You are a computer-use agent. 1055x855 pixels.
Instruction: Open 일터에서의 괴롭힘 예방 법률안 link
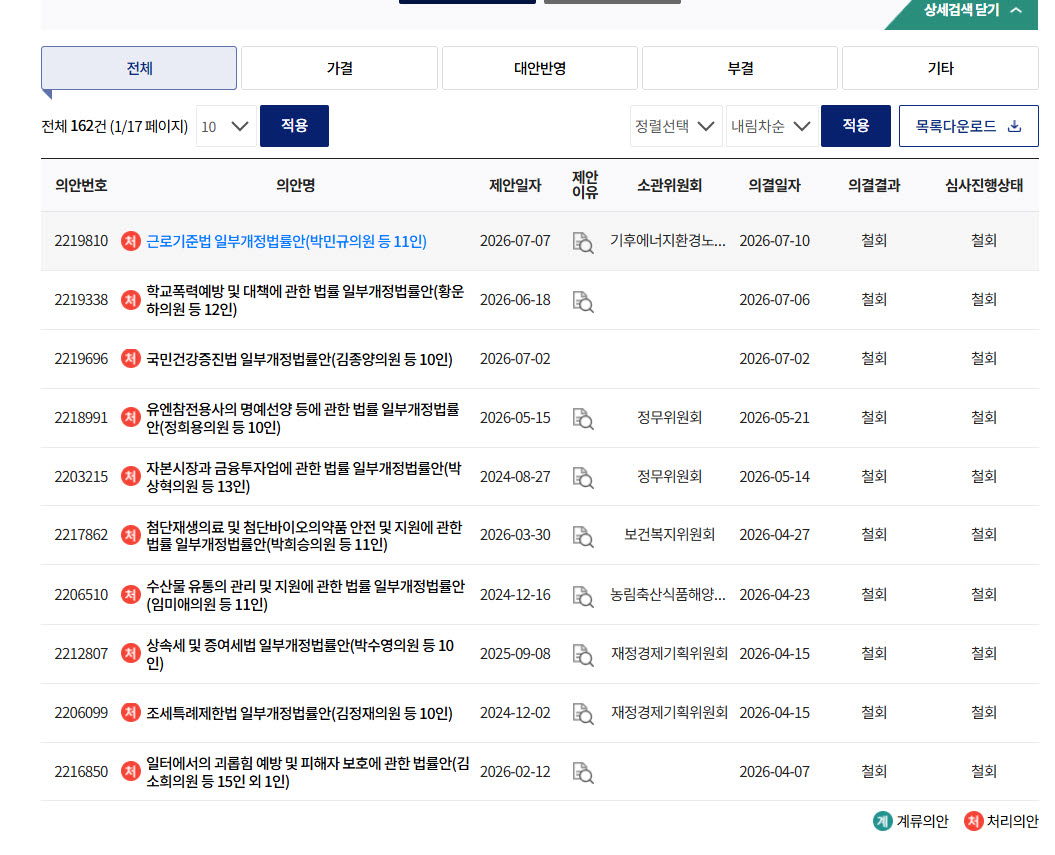[x=308, y=772]
